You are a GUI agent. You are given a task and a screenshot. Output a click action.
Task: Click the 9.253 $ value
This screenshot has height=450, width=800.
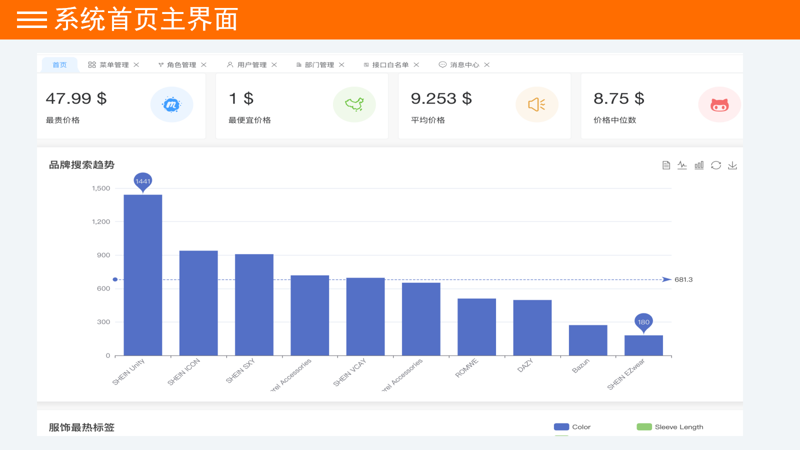441,98
